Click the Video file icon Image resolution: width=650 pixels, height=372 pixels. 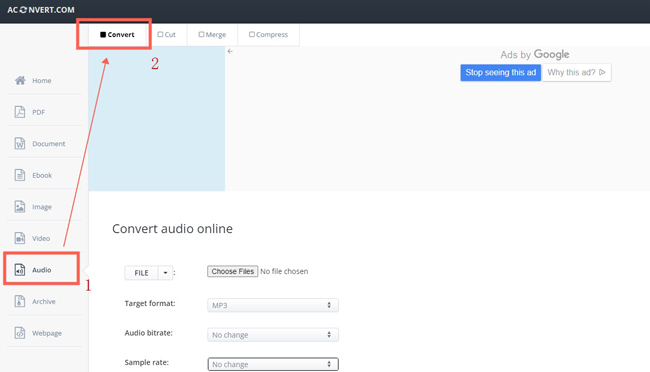coord(19,238)
